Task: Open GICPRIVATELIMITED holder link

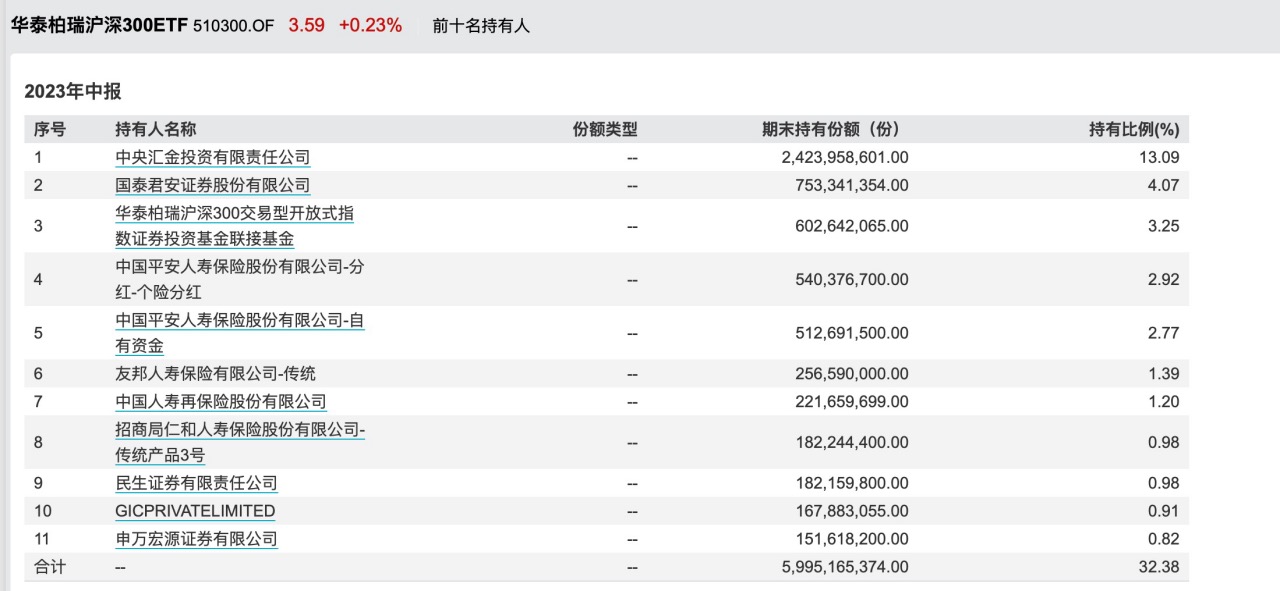Action: tap(195, 511)
